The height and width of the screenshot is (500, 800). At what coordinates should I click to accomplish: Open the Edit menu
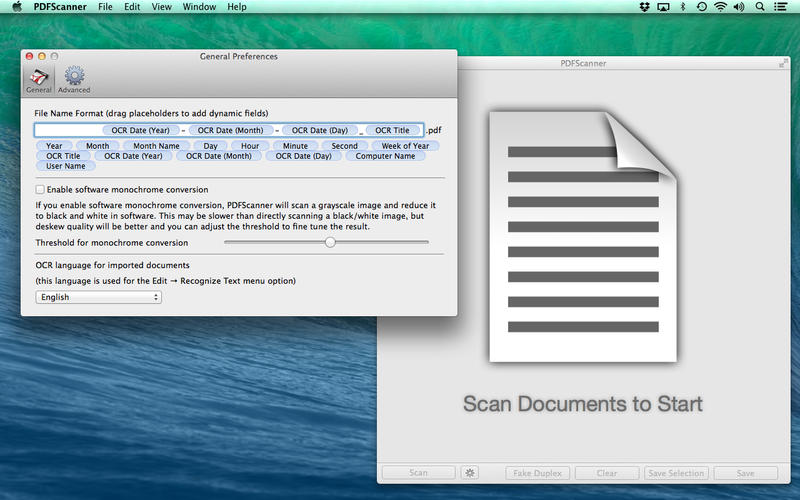[x=132, y=7]
